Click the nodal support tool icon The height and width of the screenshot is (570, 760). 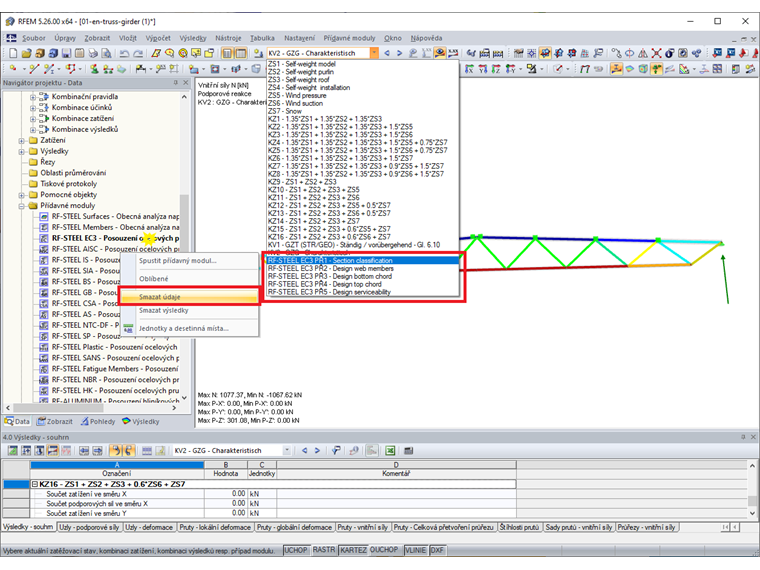click(x=95, y=69)
